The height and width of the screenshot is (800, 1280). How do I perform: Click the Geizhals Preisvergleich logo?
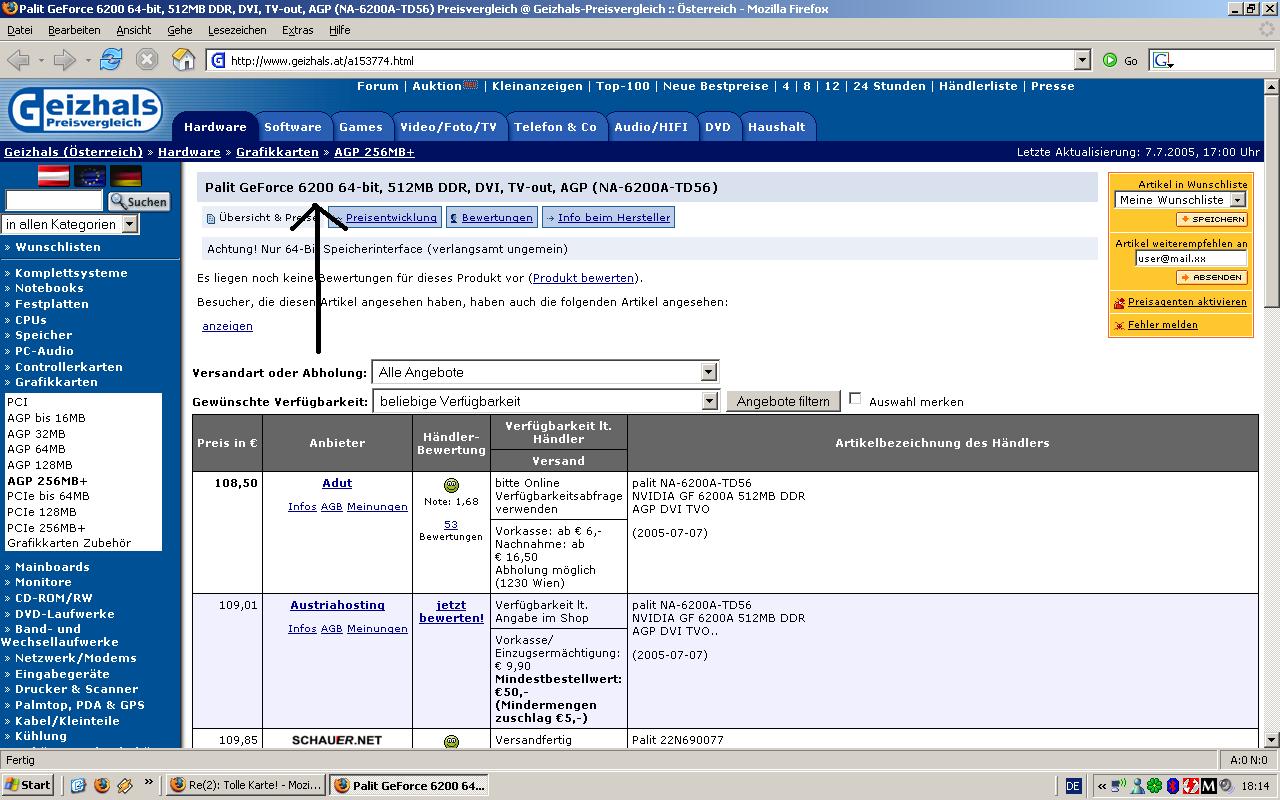point(85,109)
